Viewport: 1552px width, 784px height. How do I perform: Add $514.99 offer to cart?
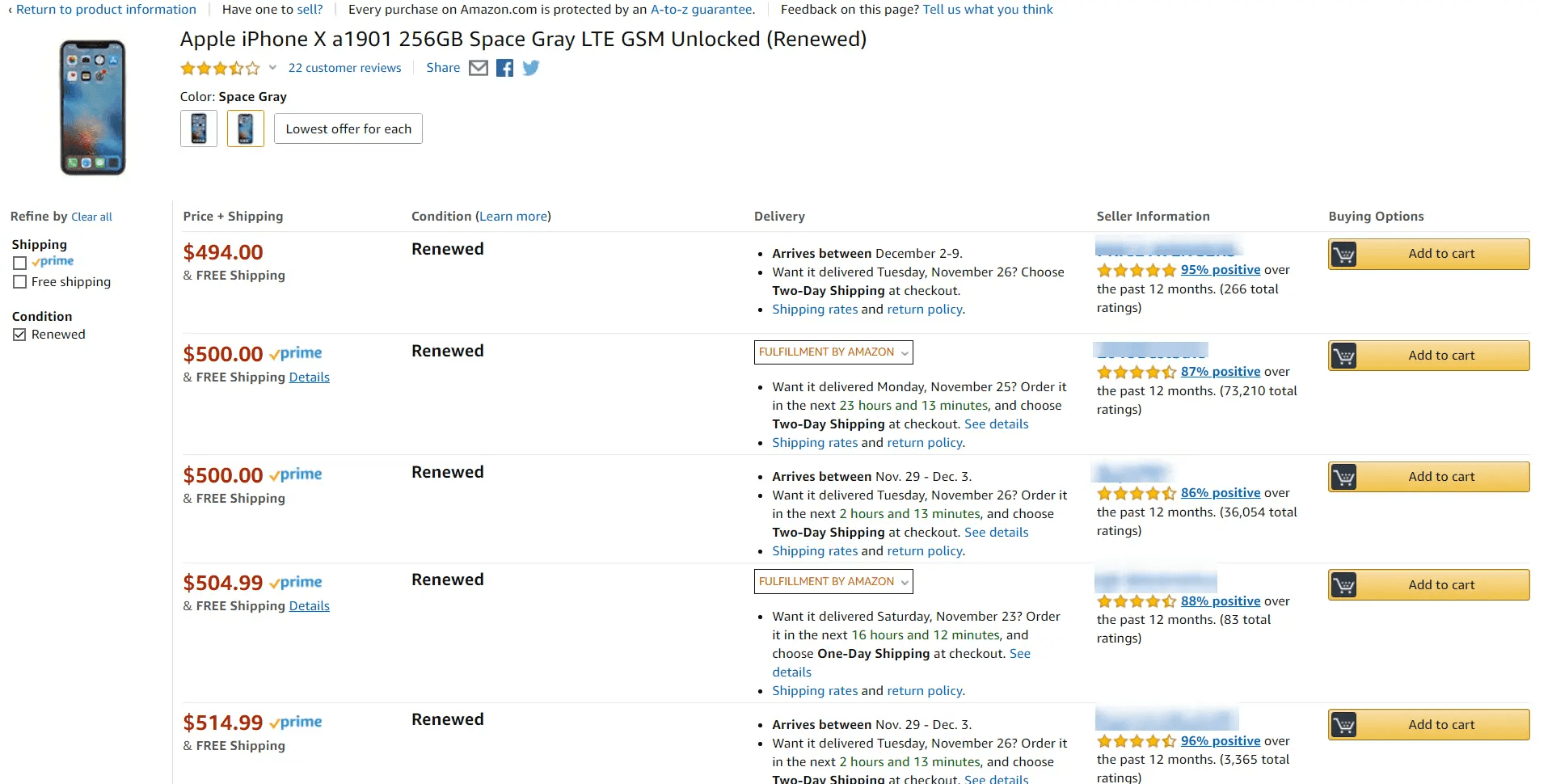point(1429,725)
